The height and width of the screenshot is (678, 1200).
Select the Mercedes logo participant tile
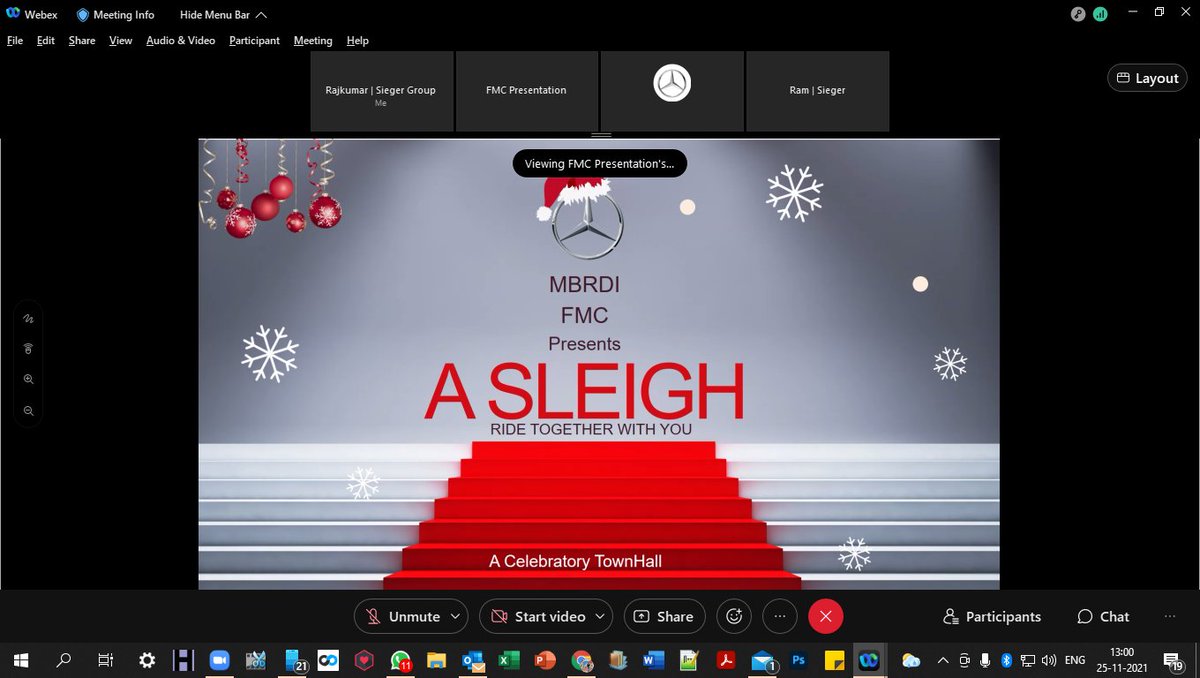click(x=672, y=92)
